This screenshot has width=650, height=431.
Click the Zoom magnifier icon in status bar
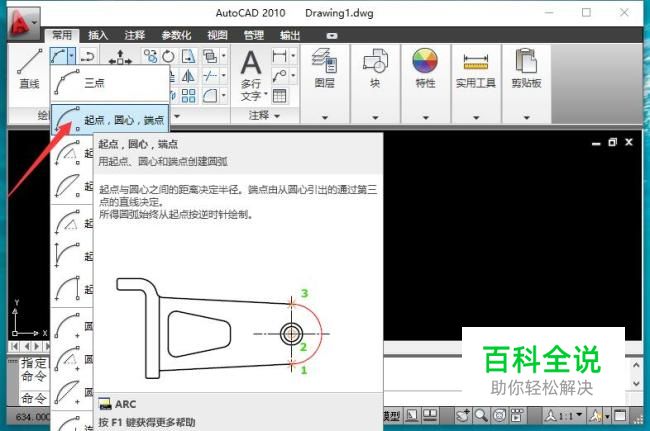click(481, 416)
